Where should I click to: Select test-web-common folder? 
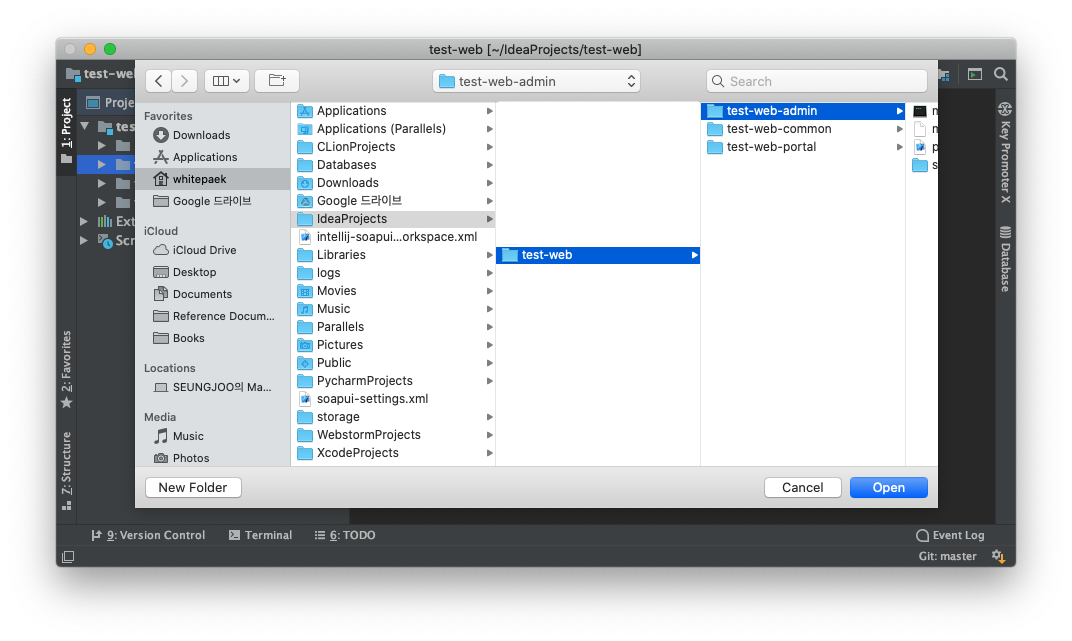(x=803, y=128)
